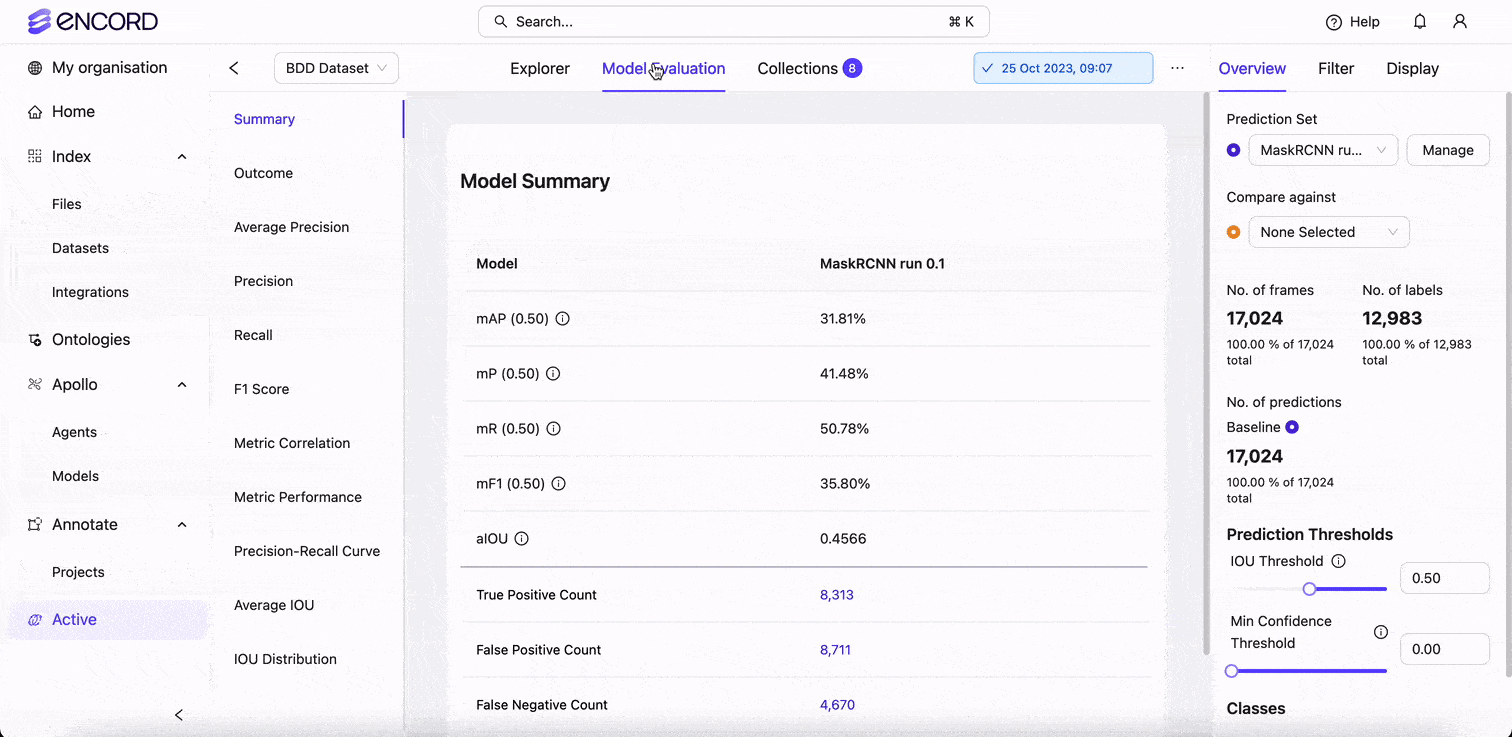The image size is (1512, 737).
Task: Open False Positive Count 8,711 link
Action: pyautogui.click(x=835, y=650)
